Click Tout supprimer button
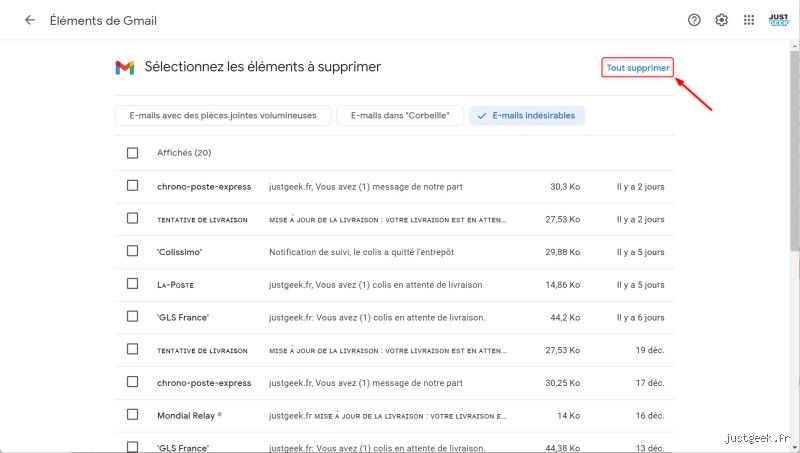 pyautogui.click(x=638, y=67)
